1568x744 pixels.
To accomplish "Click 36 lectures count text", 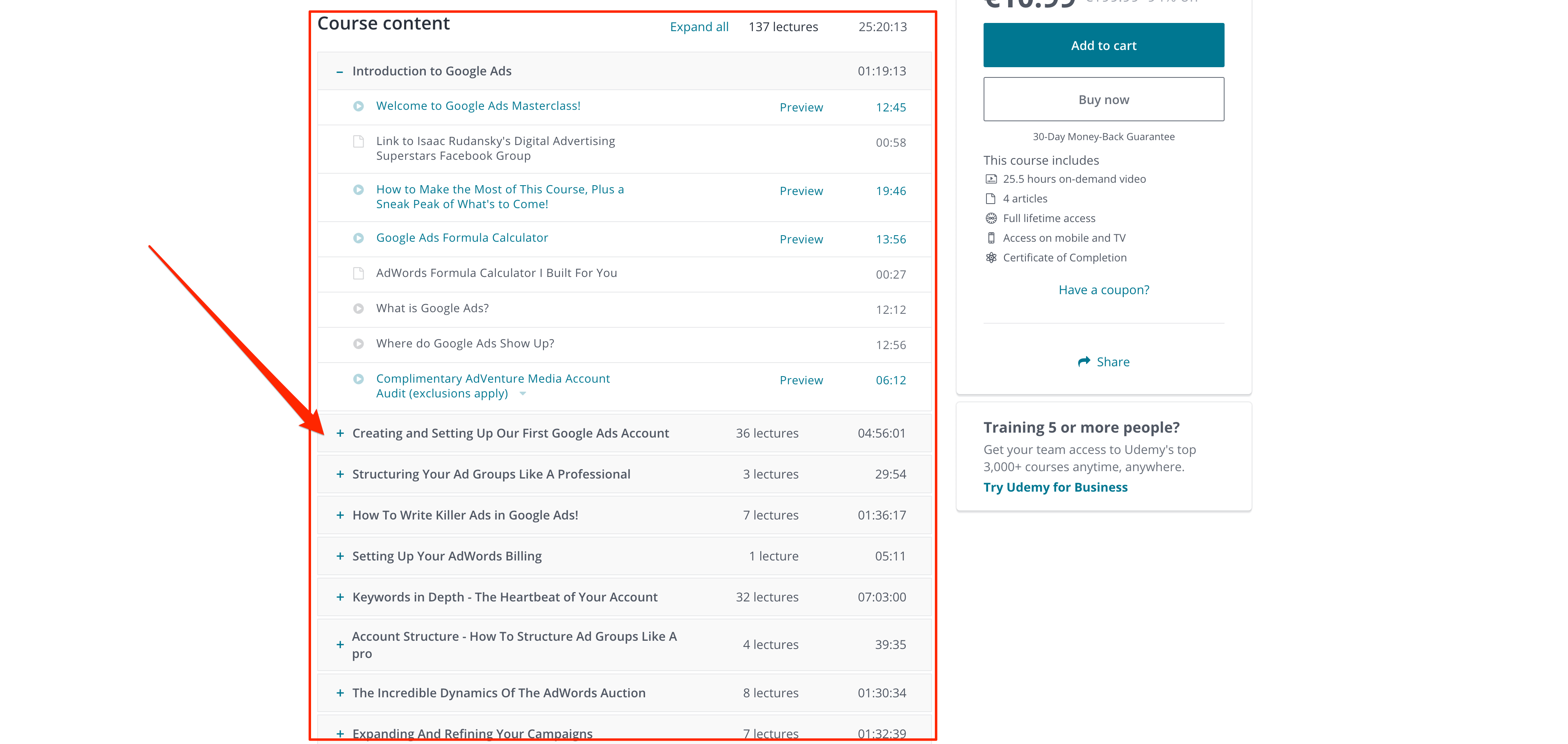I will 767,433.
